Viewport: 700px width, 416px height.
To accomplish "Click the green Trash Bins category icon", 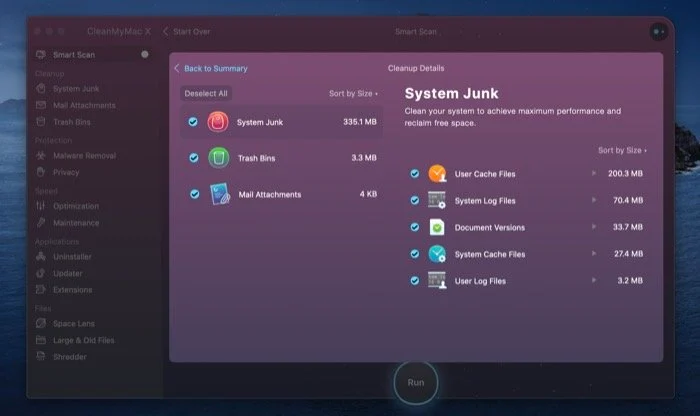I will [x=219, y=158].
